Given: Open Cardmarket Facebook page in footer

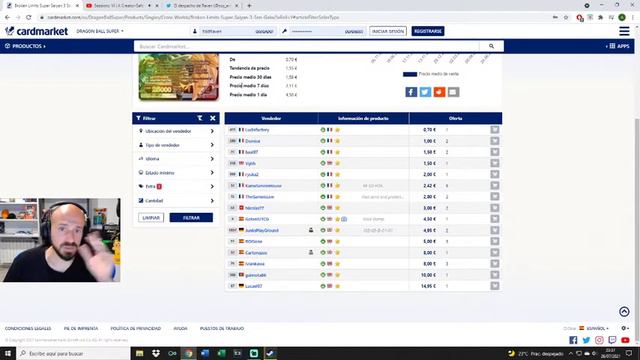Looking at the screenshot, I should [x=573, y=340].
